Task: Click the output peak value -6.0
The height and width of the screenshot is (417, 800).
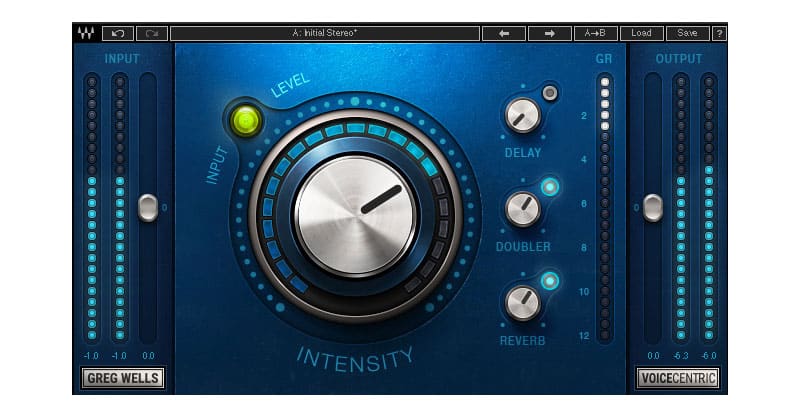Action: (709, 356)
